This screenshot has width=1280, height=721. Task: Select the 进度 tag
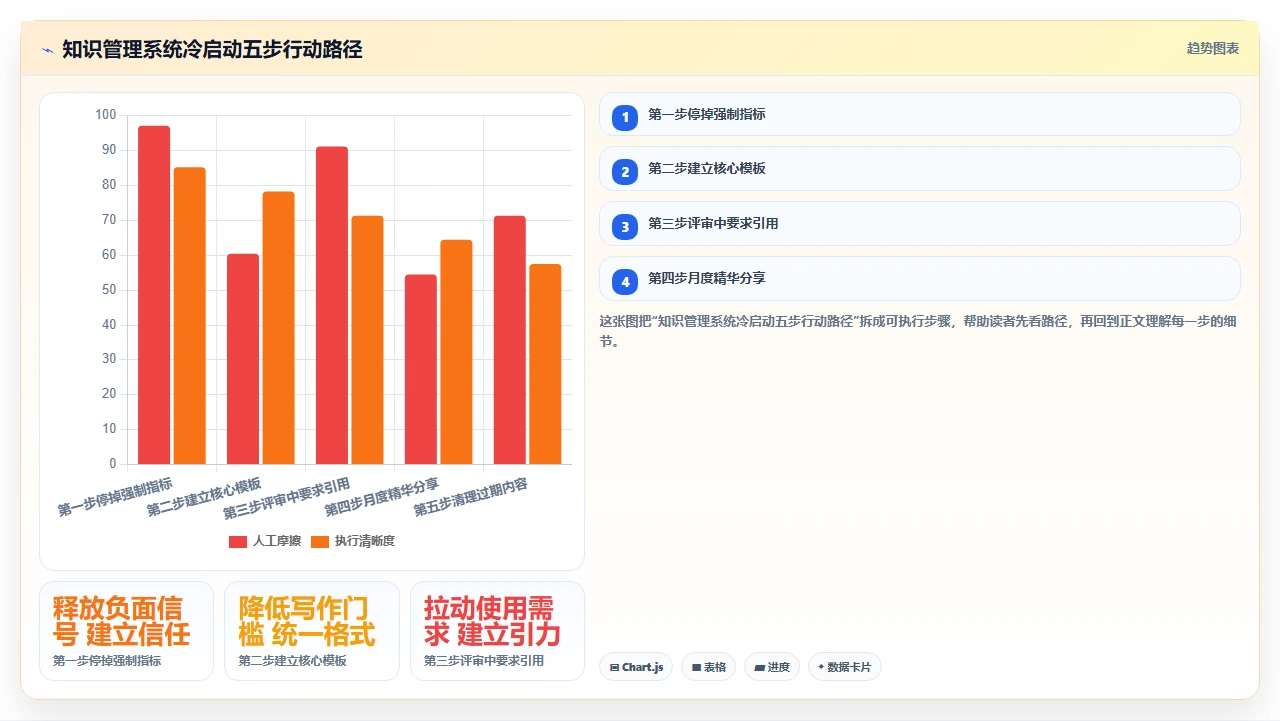click(x=772, y=667)
